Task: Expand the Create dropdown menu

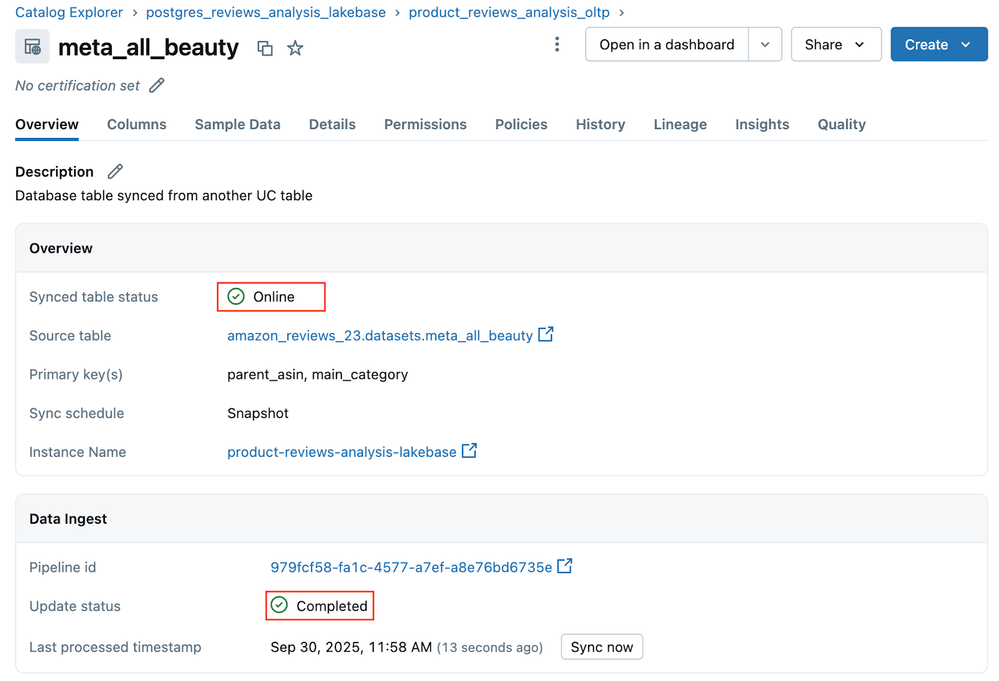Action: (938, 45)
